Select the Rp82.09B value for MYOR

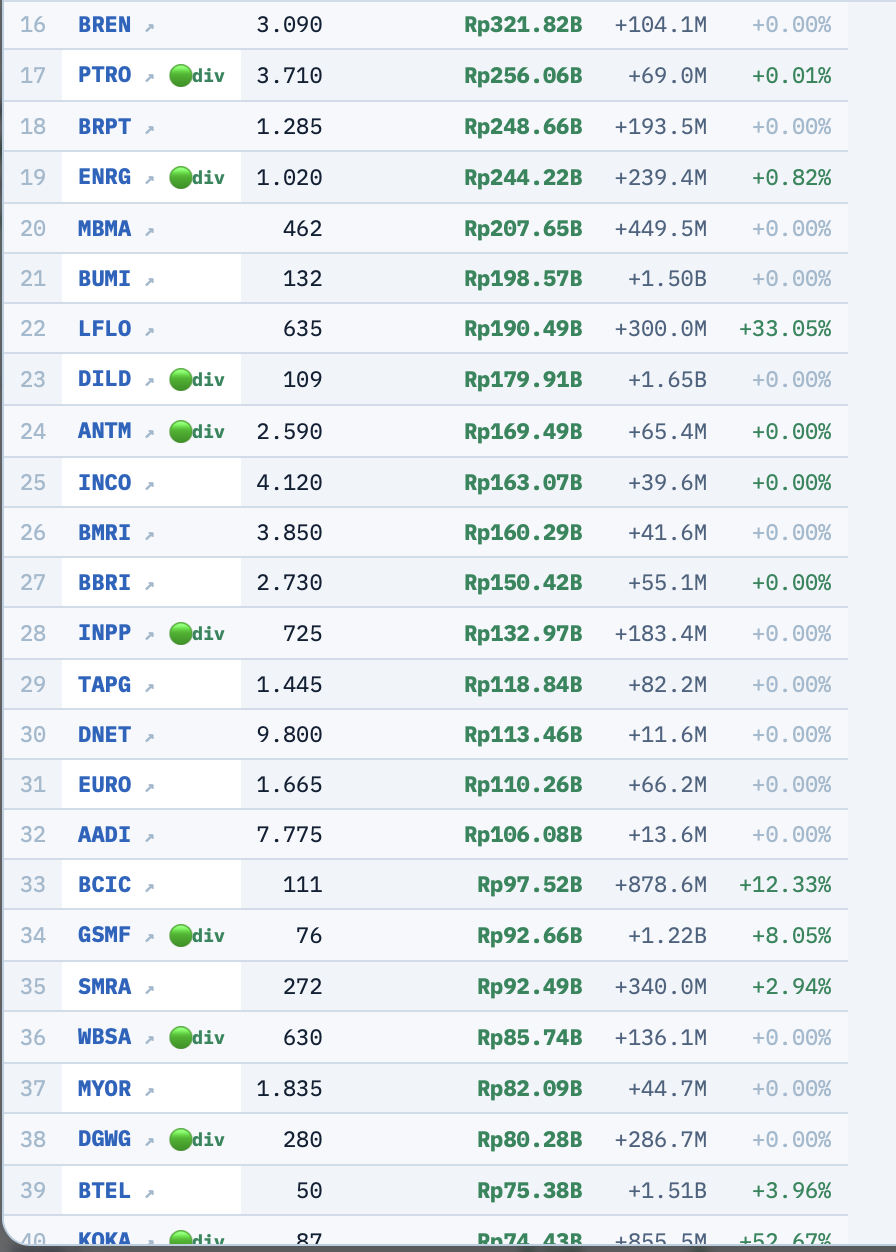point(530,1089)
